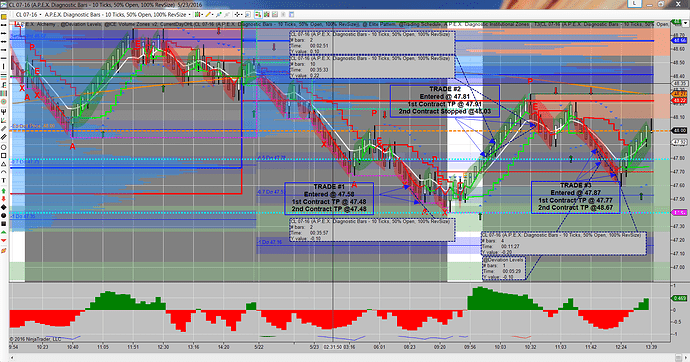690x362 pixels.
Task: Select the rectangle drawing tool
Action: point(4,155)
